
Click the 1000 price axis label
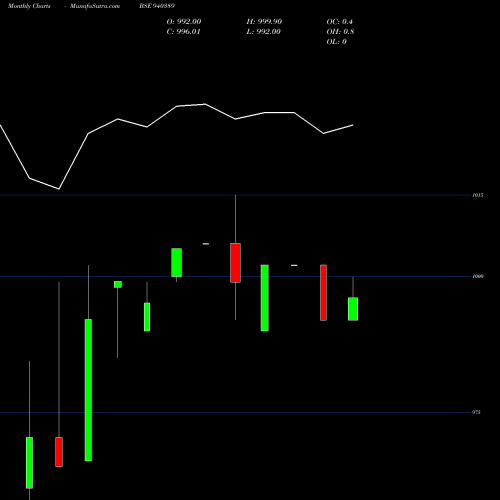pos(478,276)
